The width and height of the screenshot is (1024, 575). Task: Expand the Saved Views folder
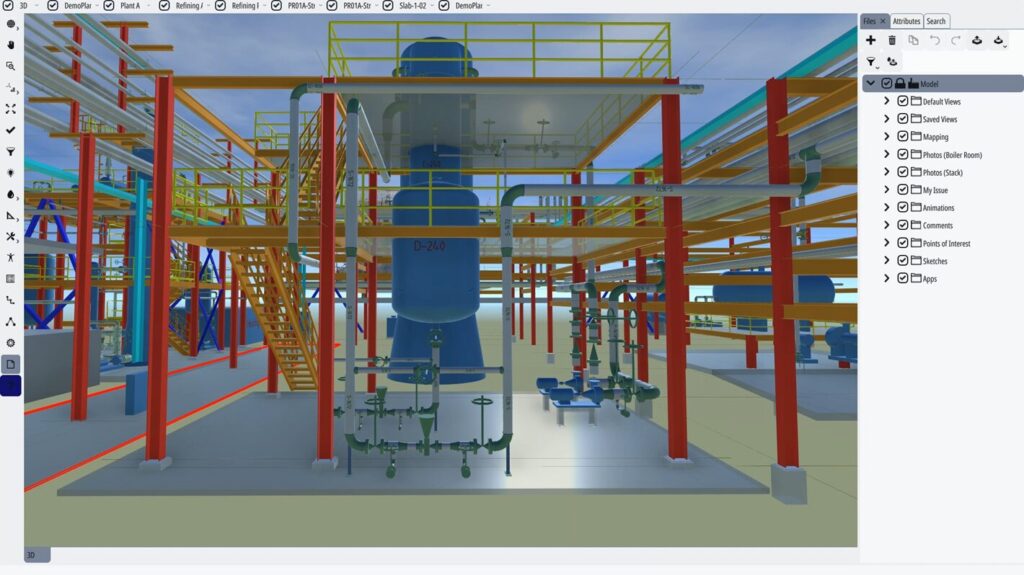[x=887, y=119]
